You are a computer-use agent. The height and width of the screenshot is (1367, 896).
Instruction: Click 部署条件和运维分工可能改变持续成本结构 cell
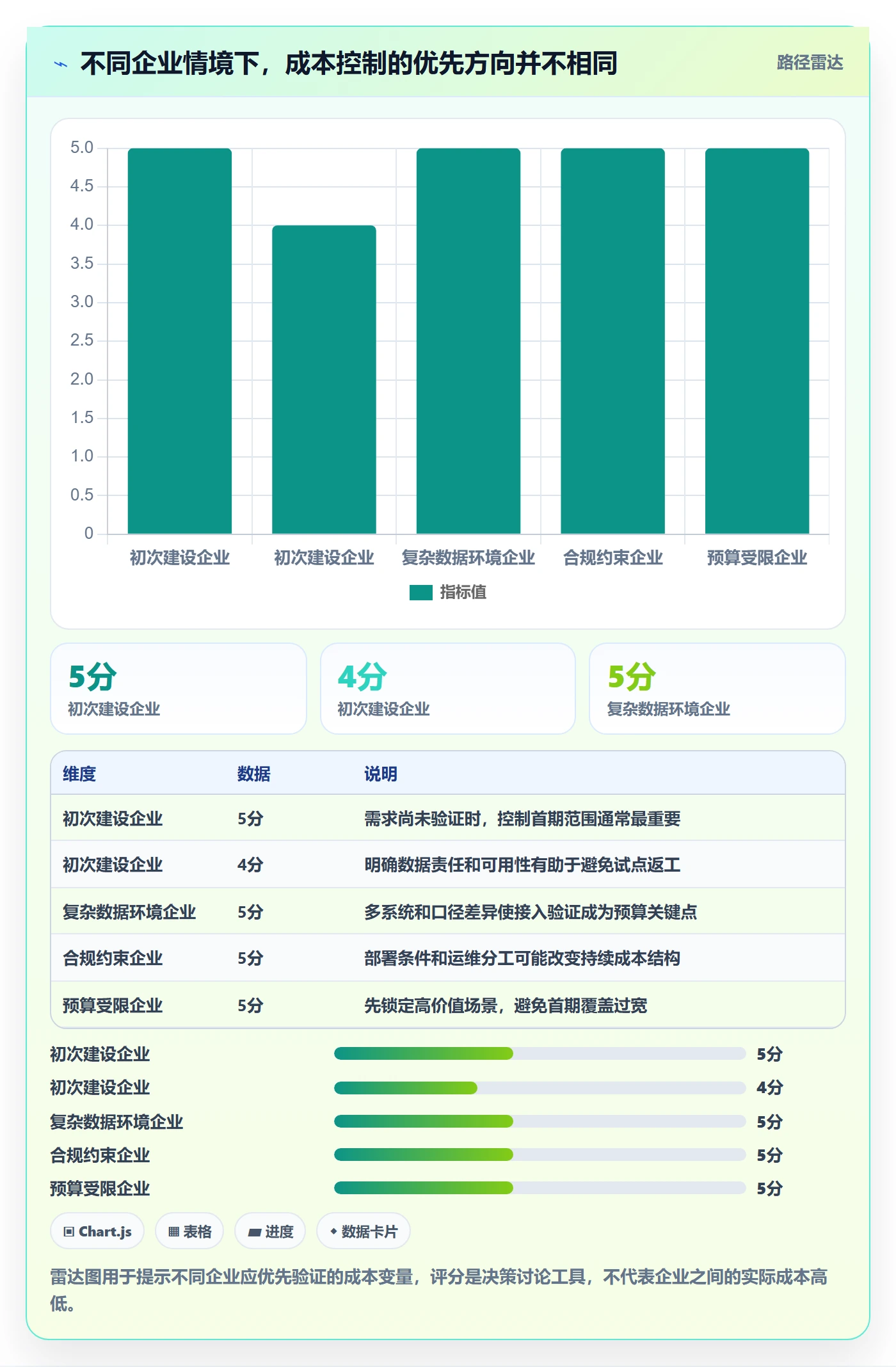point(522,958)
